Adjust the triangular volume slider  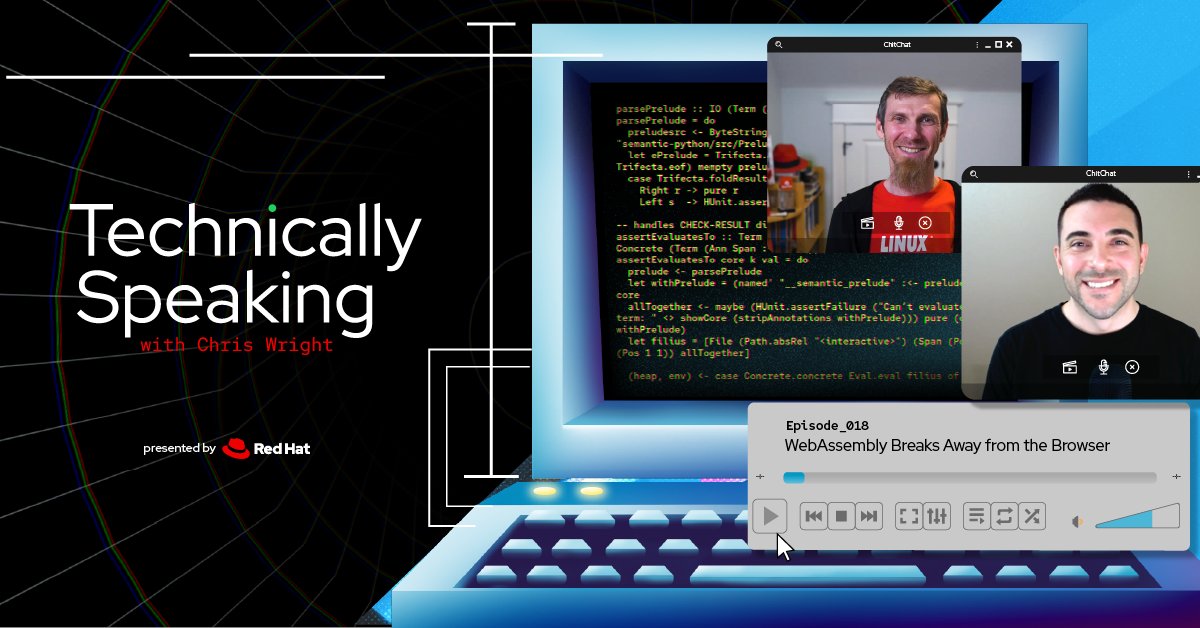point(1137,516)
